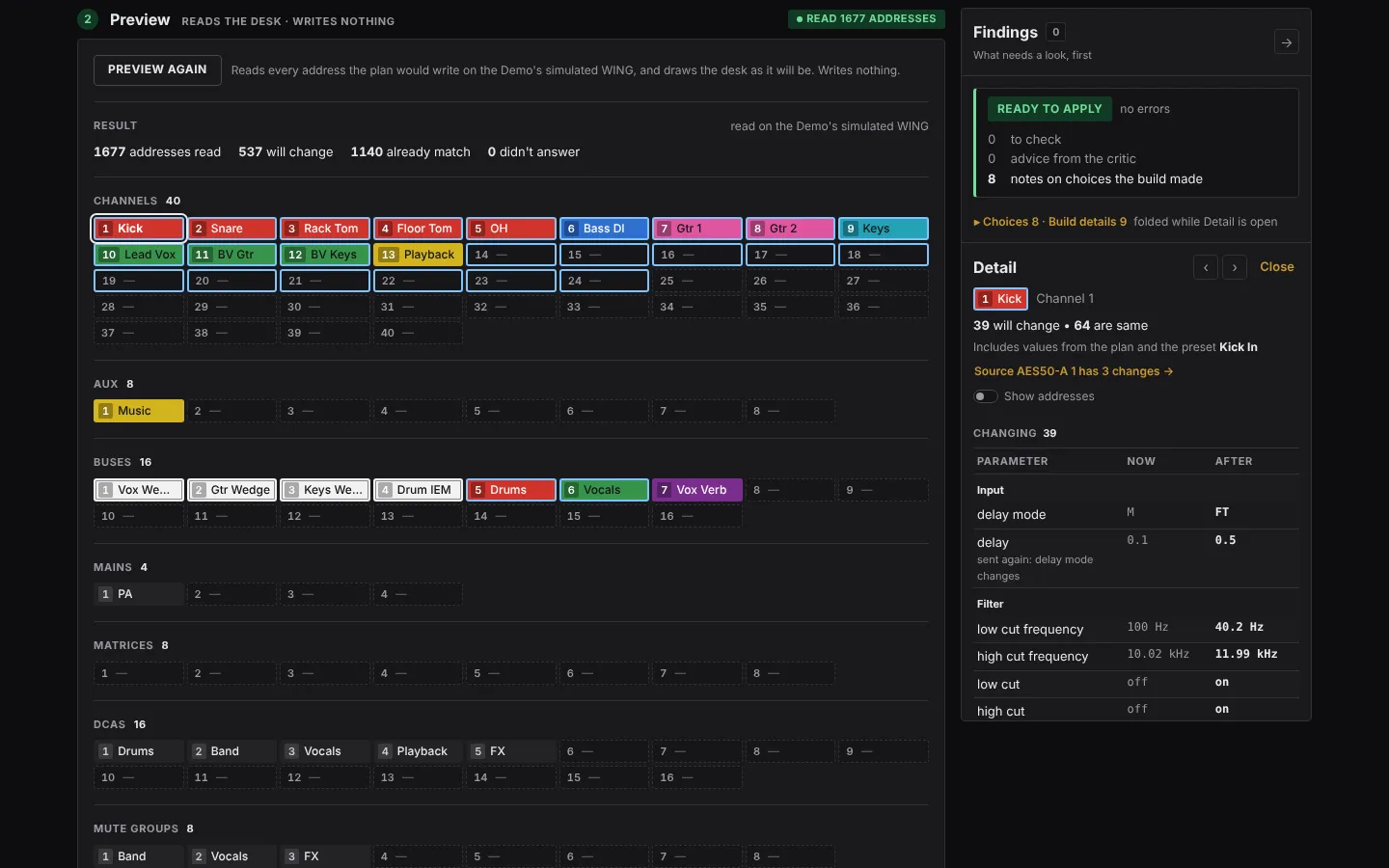The image size is (1389, 868).
Task: Select the Vox Verb bus tile
Action: pyautogui.click(x=697, y=490)
